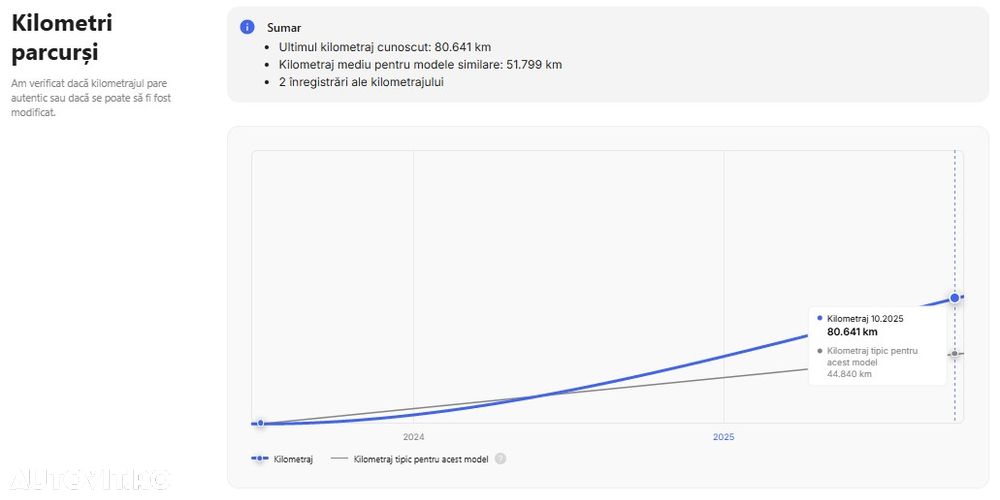Click the 44.840 km typical value in tooltip

[x=849, y=374]
